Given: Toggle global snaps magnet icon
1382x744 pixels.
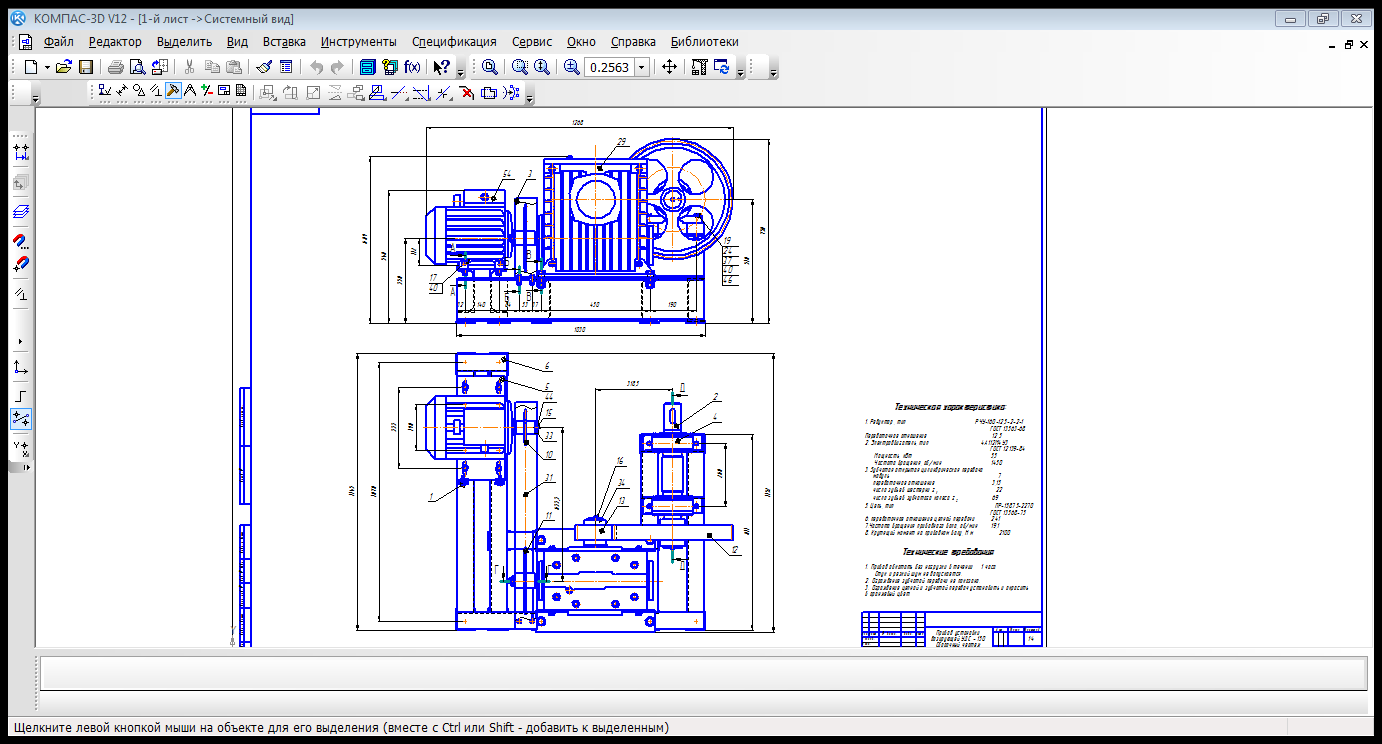Looking at the screenshot, I should tap(20, 241).
